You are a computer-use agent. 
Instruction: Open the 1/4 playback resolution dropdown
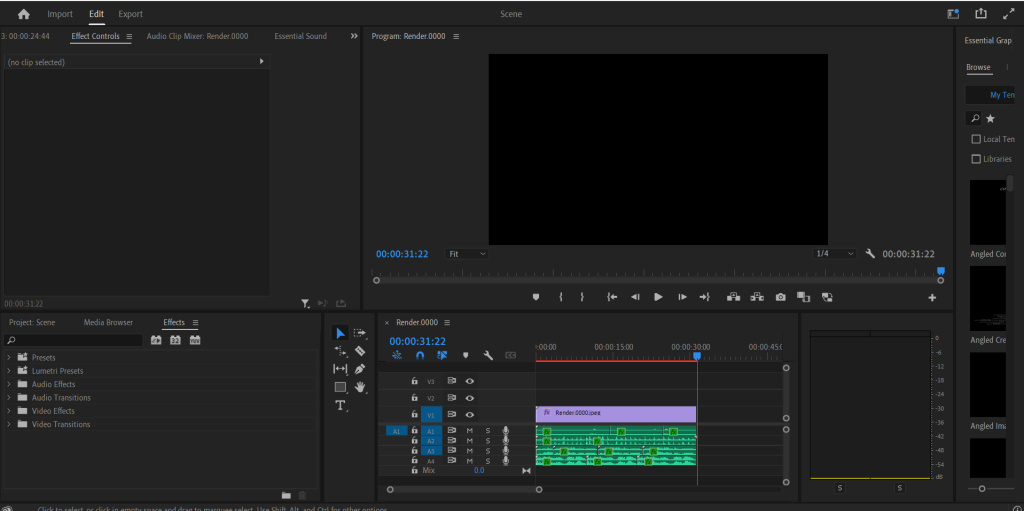(x=834, y=254)
